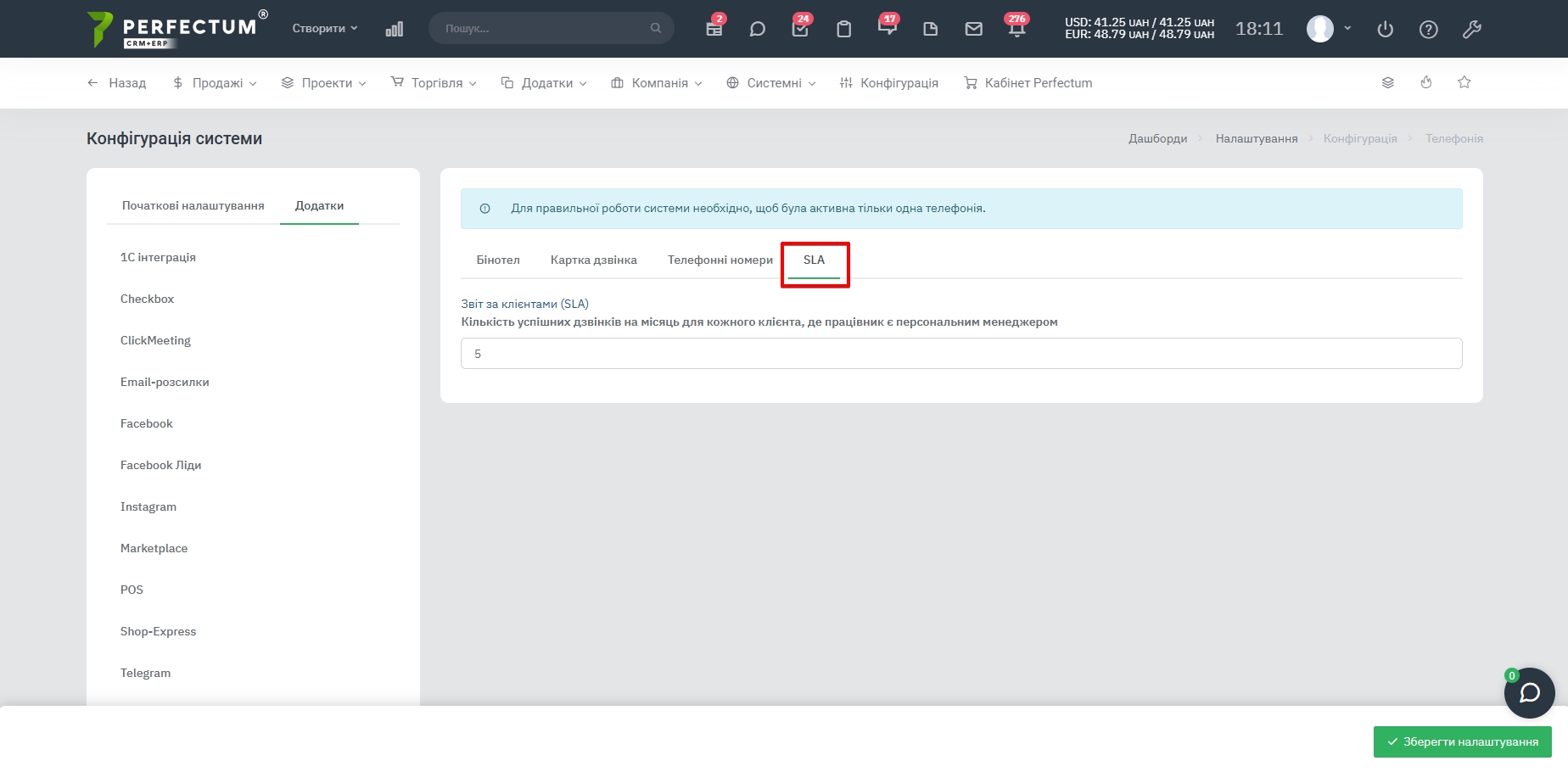Go to Дашборди breadcrumb link
The height and width of the screenshot is (772, 1568).
pyautogui.click(x=1157, y=138)
